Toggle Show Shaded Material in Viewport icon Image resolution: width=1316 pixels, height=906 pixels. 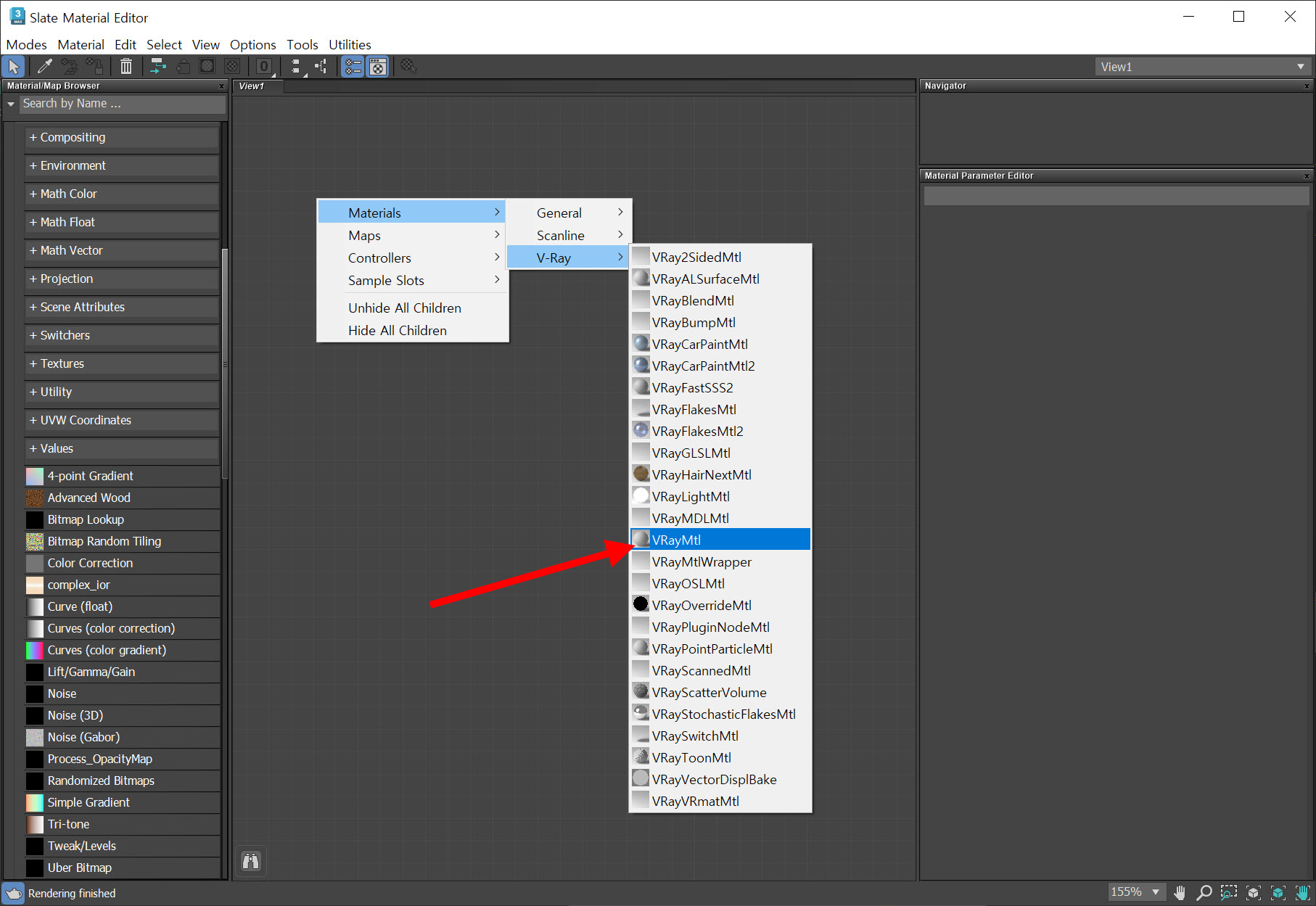(x=207, y=67)
